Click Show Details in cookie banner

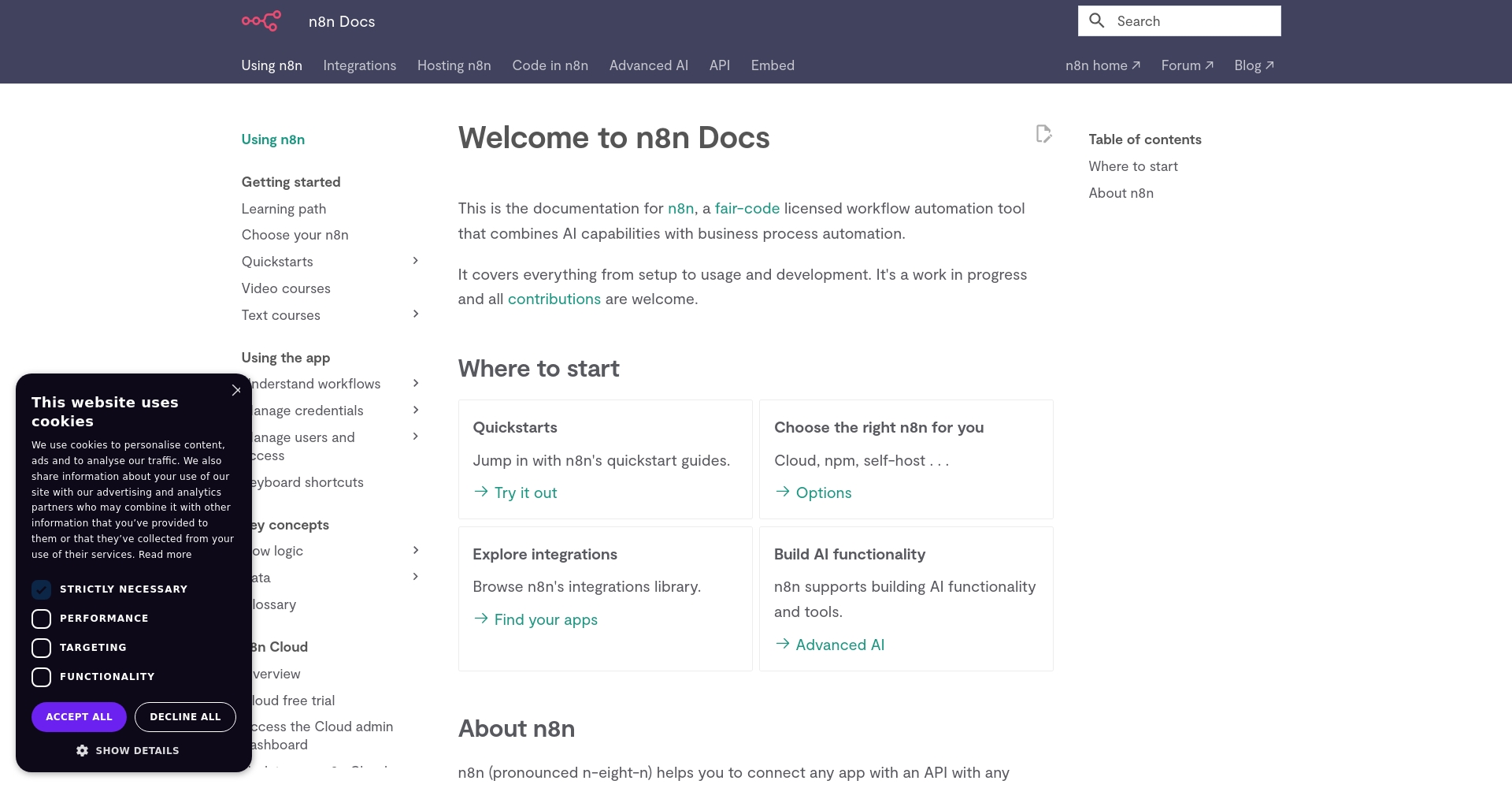(128, 750)
